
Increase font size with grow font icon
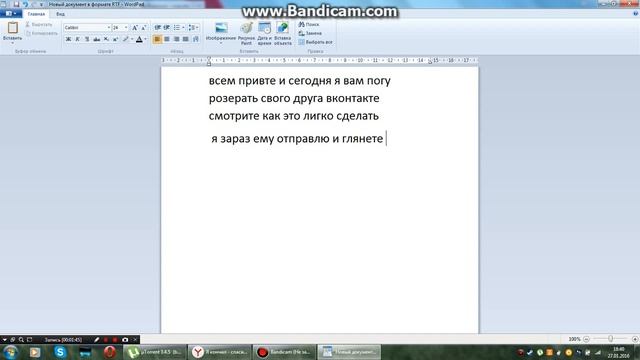click(135, 27)
